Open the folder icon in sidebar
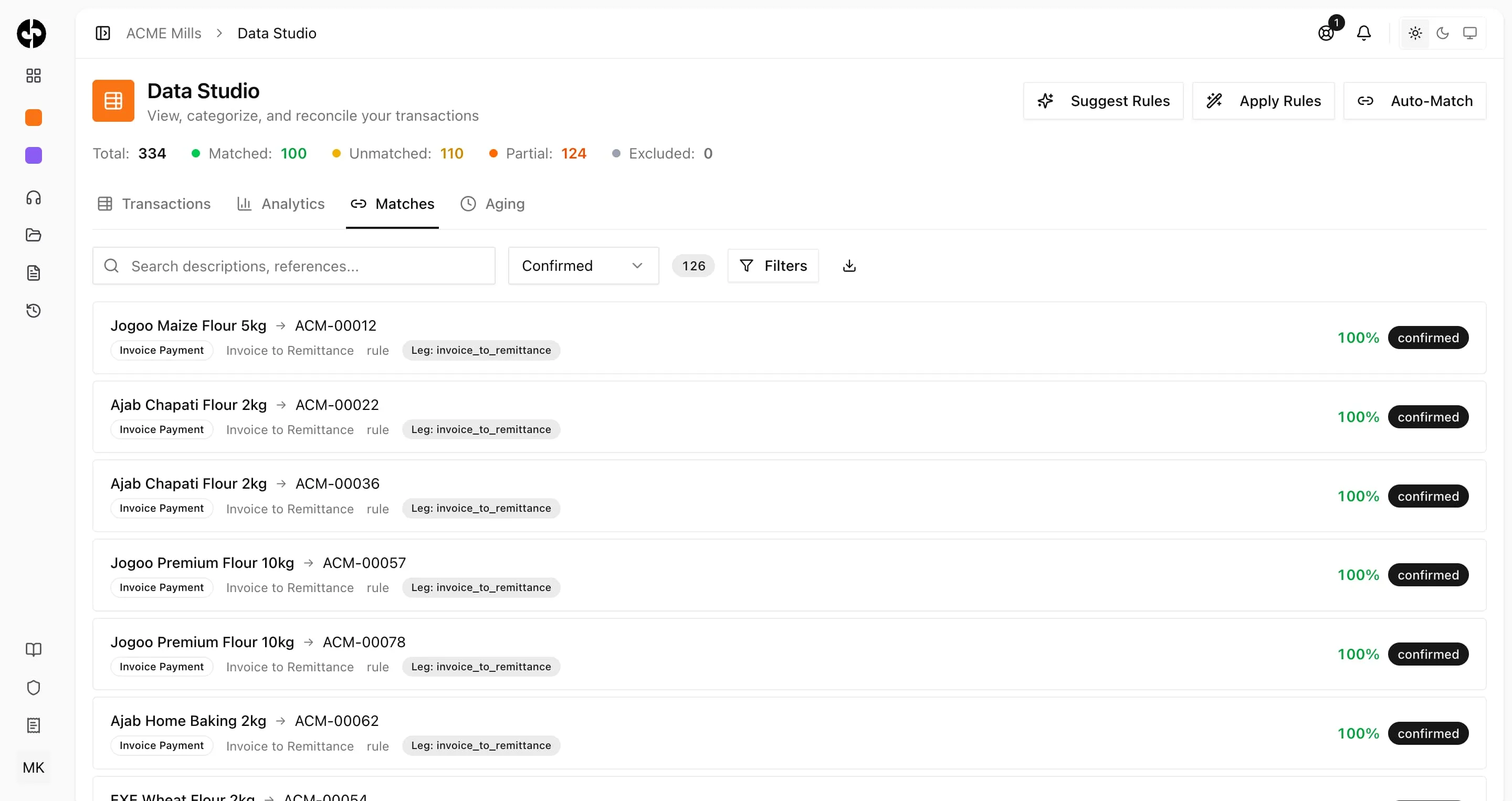This screenshot has height=801, width=1512. click(x=34, y=235)
